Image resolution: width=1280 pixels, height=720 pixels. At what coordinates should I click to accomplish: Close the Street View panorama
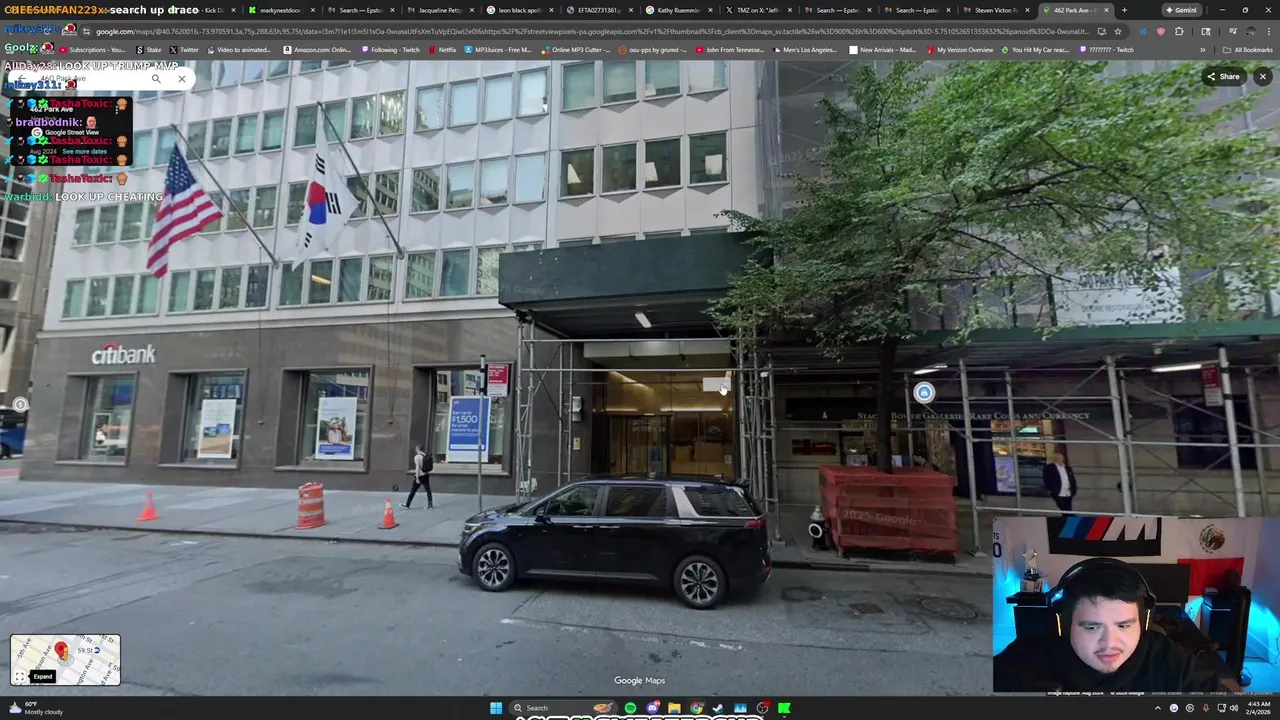pyautogui.click(x=1262, y=77)
